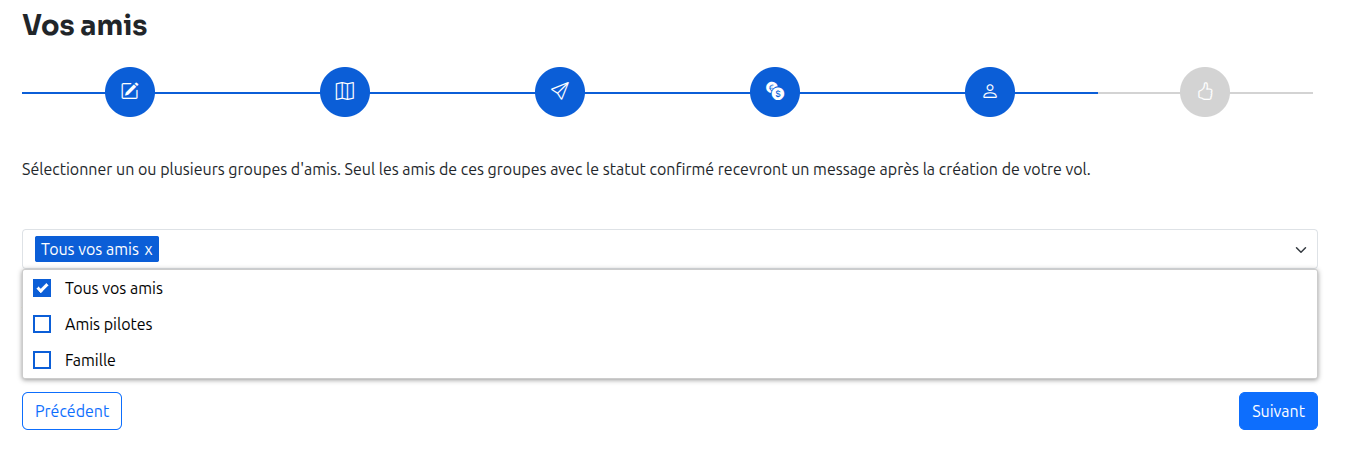This screenshot has height=473, width=1356.
Task: Uncheck the 'Tous vos amis' checkbox
Action: click(42, 288)
